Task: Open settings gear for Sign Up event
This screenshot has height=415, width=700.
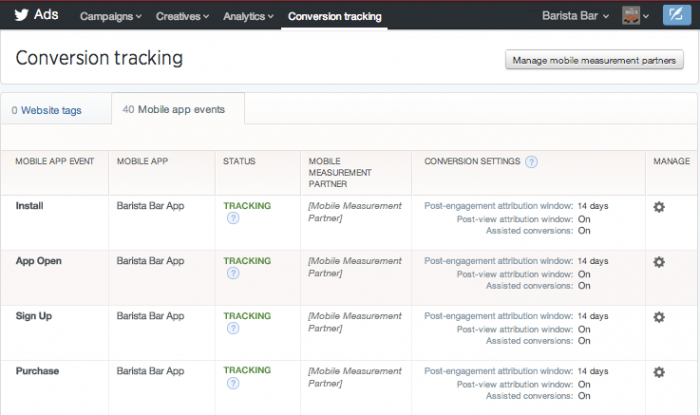Action: click(658, 317)
